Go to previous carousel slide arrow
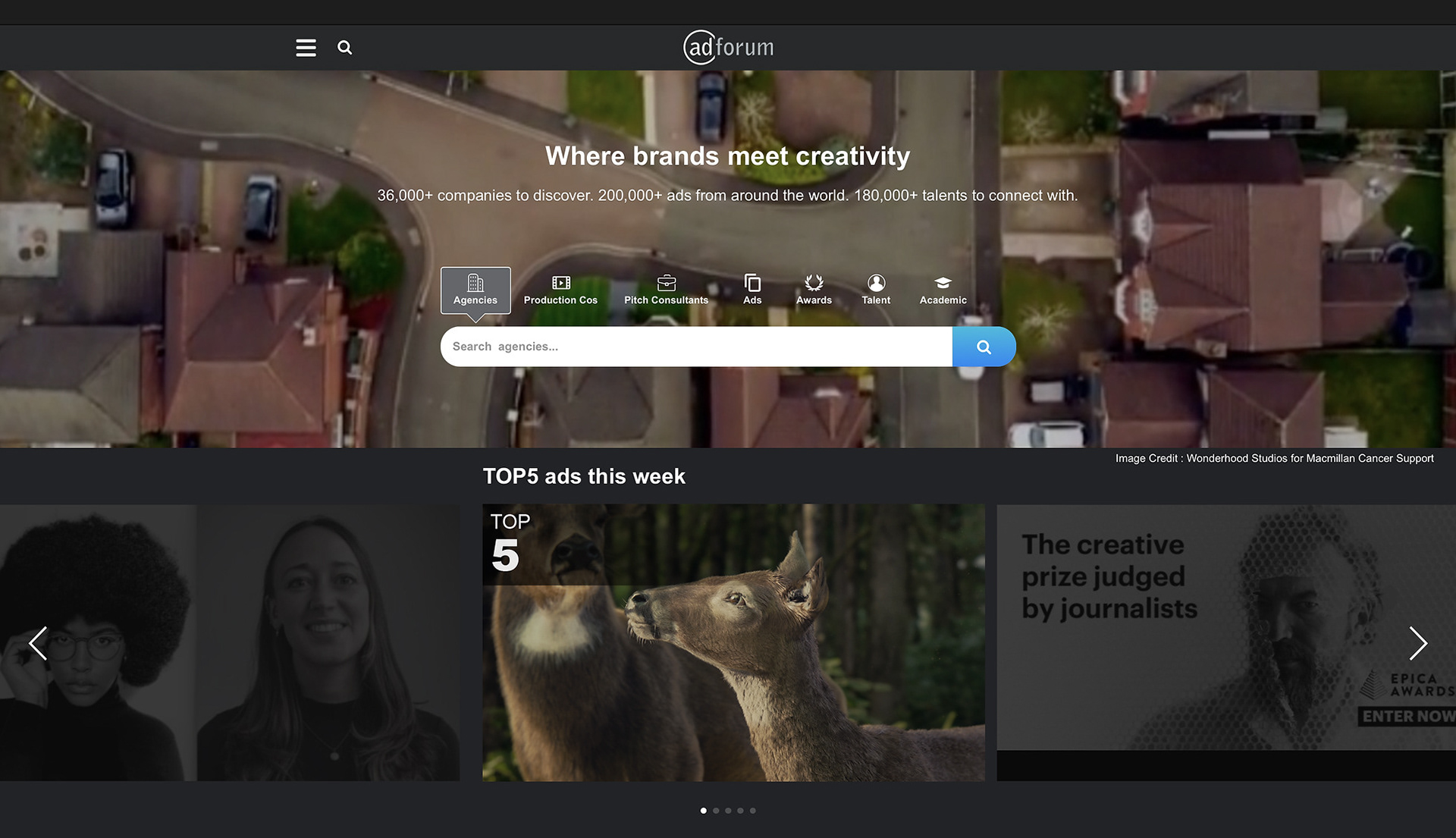 38,643
